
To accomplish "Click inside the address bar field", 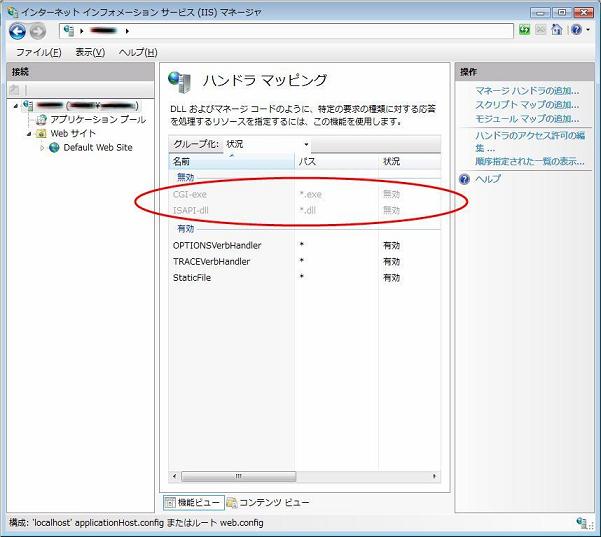I will pos(286,31).
